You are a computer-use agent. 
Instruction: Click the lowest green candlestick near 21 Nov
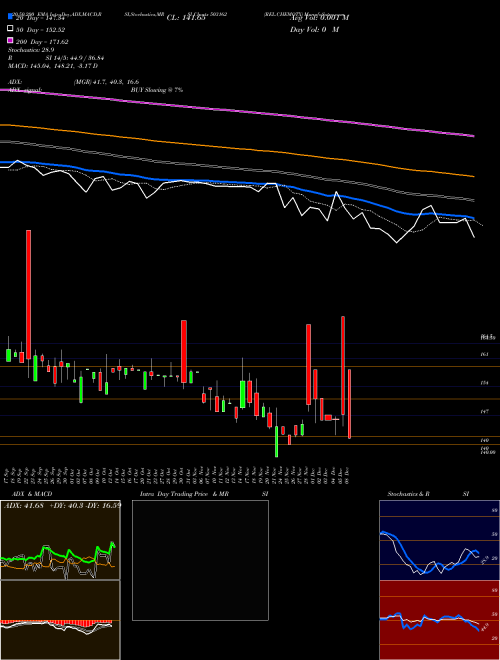277,442
